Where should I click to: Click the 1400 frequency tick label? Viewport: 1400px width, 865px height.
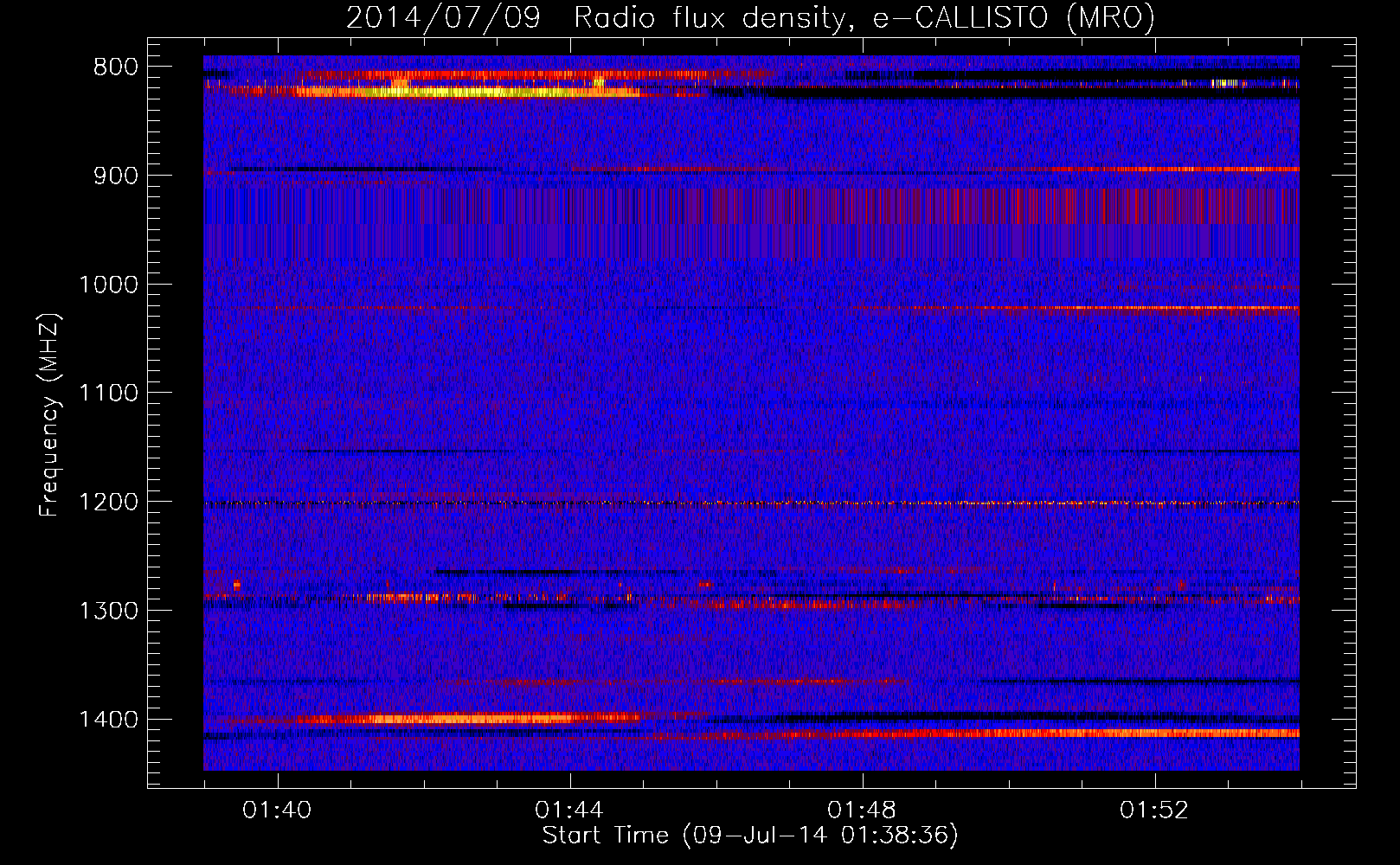108,720
